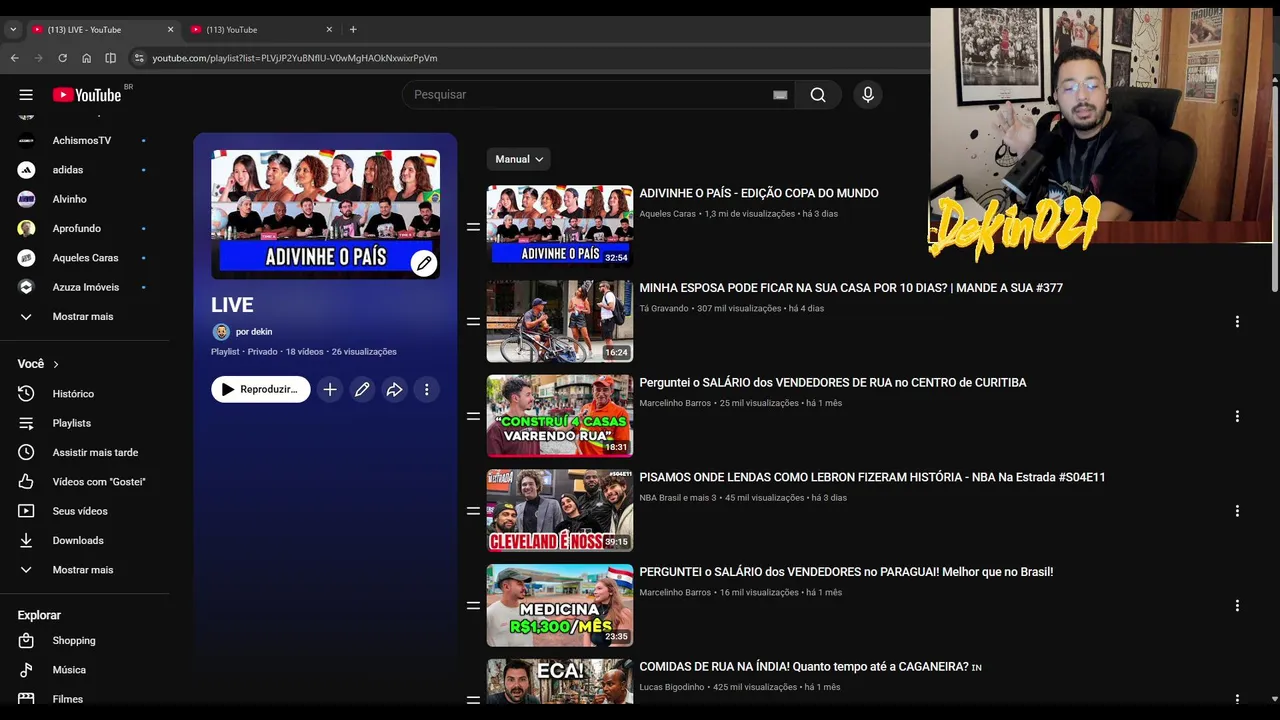Open options for NBA Na Estrada video
The width and height of the screenshot is (1280, 720).
[1237, 511]
